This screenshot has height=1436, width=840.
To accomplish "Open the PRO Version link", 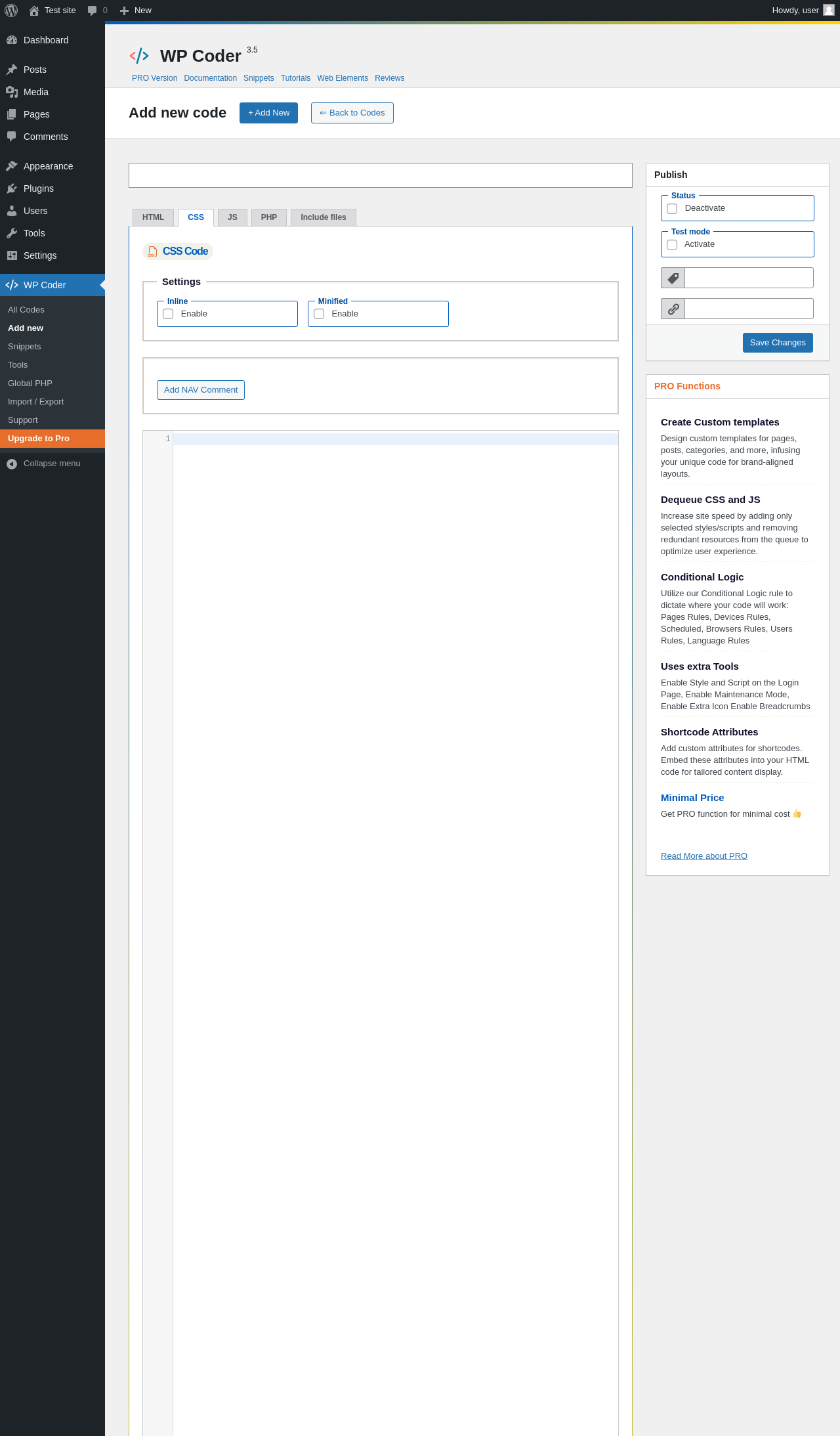I will pyautogui.click(x=154, y=78).
